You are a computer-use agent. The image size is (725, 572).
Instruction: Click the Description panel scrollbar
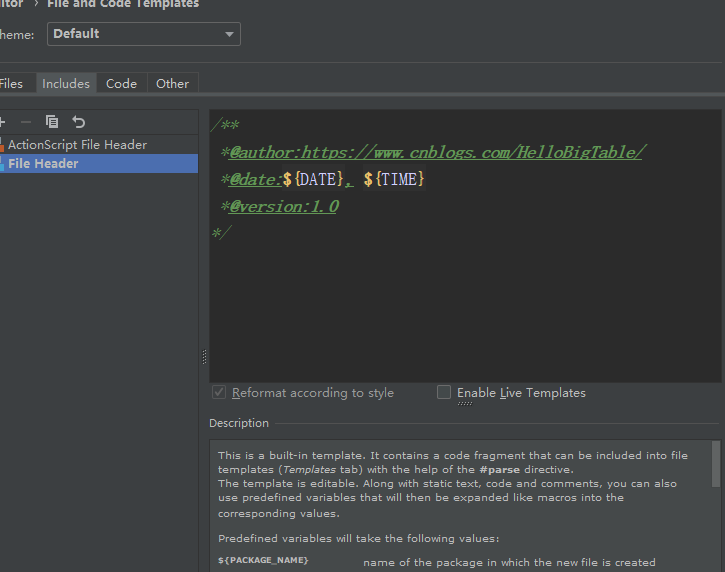[x=716, y=464]
